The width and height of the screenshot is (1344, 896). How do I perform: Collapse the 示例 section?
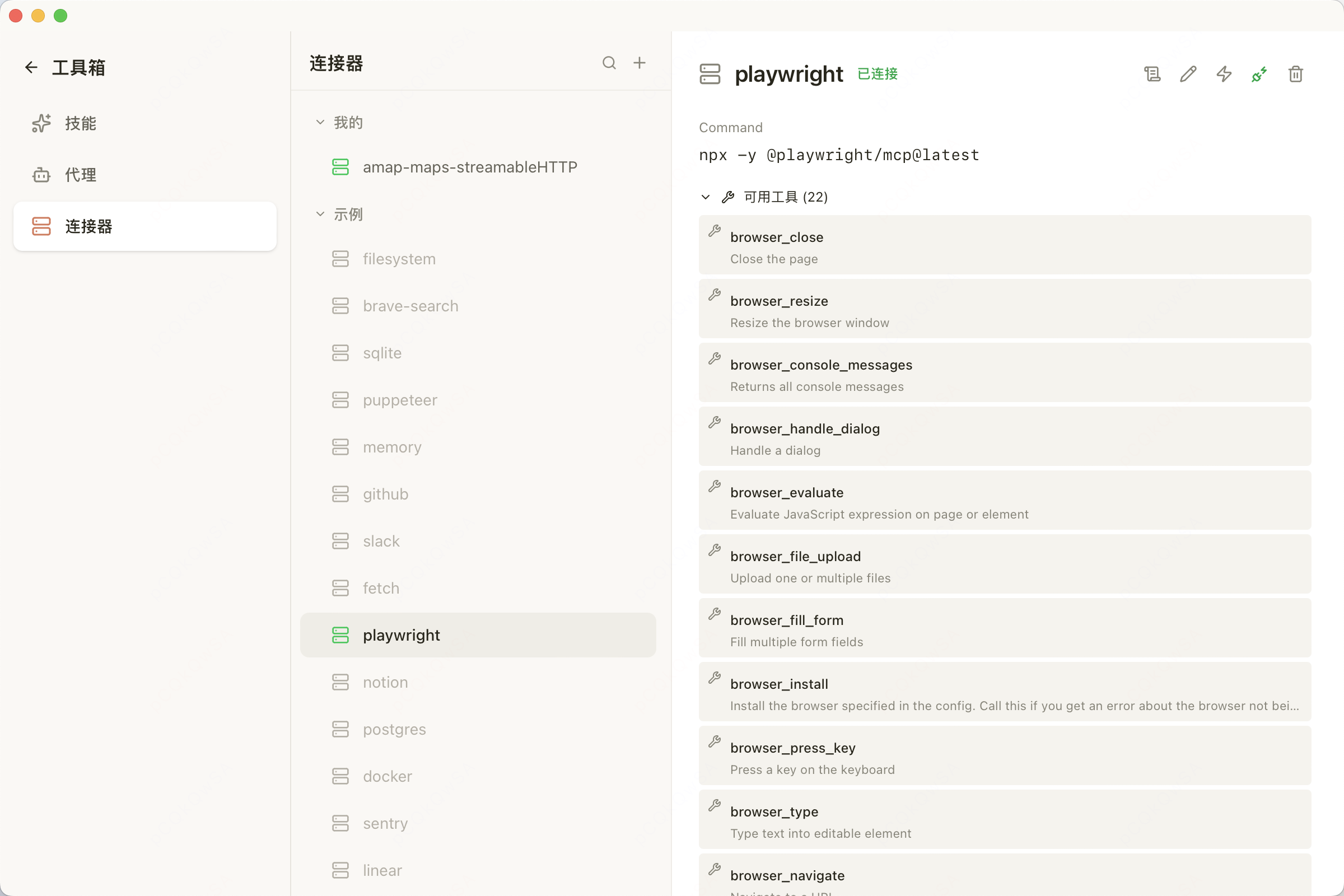tap(320, 214)
